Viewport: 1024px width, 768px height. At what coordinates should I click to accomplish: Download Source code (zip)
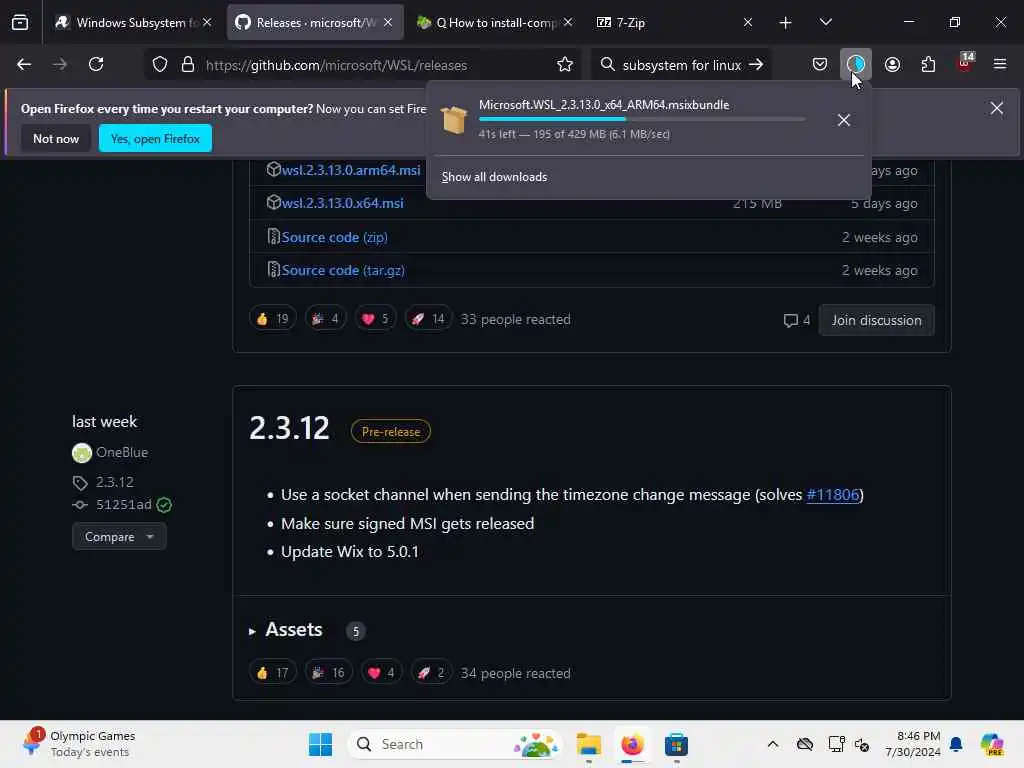pos(334,237)
